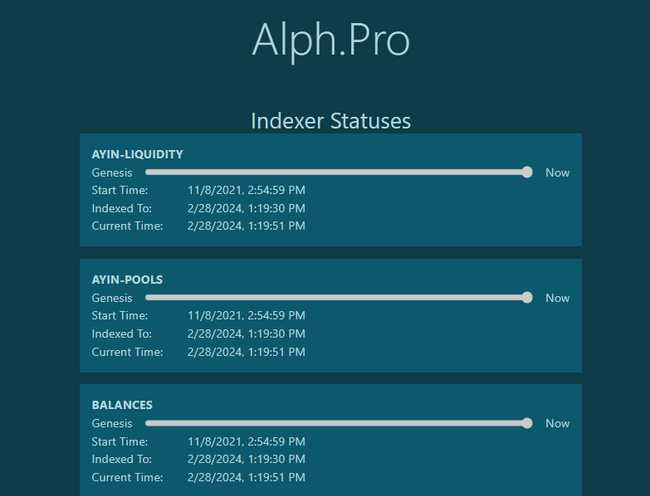650x496 pixels.
Task: Select the AYIN-POOLS indexer title
Action: [x=127, y=279]
